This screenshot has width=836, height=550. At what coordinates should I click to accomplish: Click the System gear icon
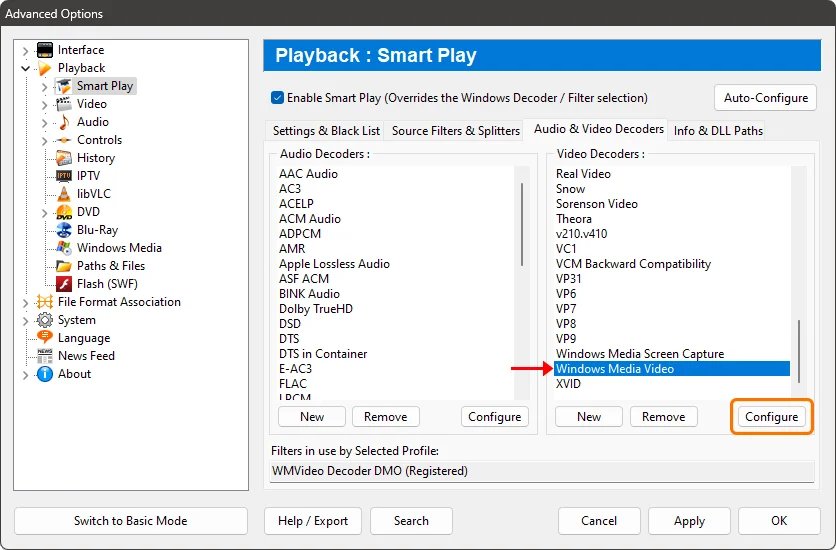[45, 320]
